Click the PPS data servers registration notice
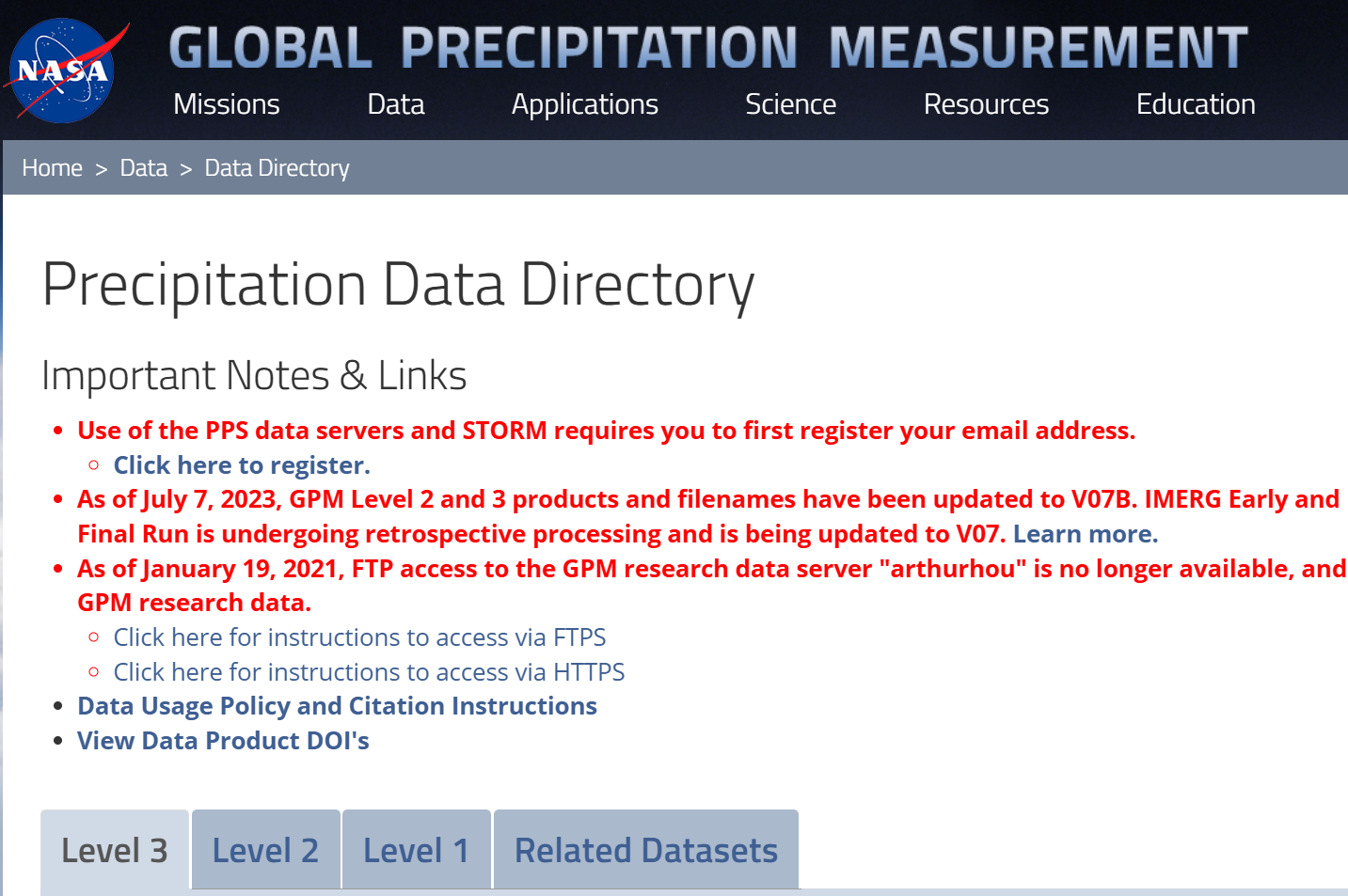Image resolution: width=1348 pixels, height=896 pixels. pyautogui.click(x=606, y=431)
